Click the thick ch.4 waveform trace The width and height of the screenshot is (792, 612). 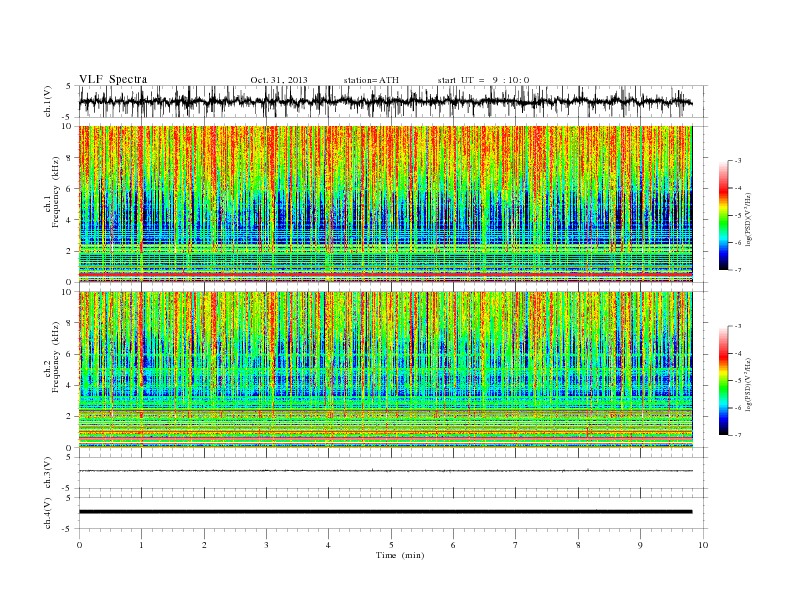(385, 512)
